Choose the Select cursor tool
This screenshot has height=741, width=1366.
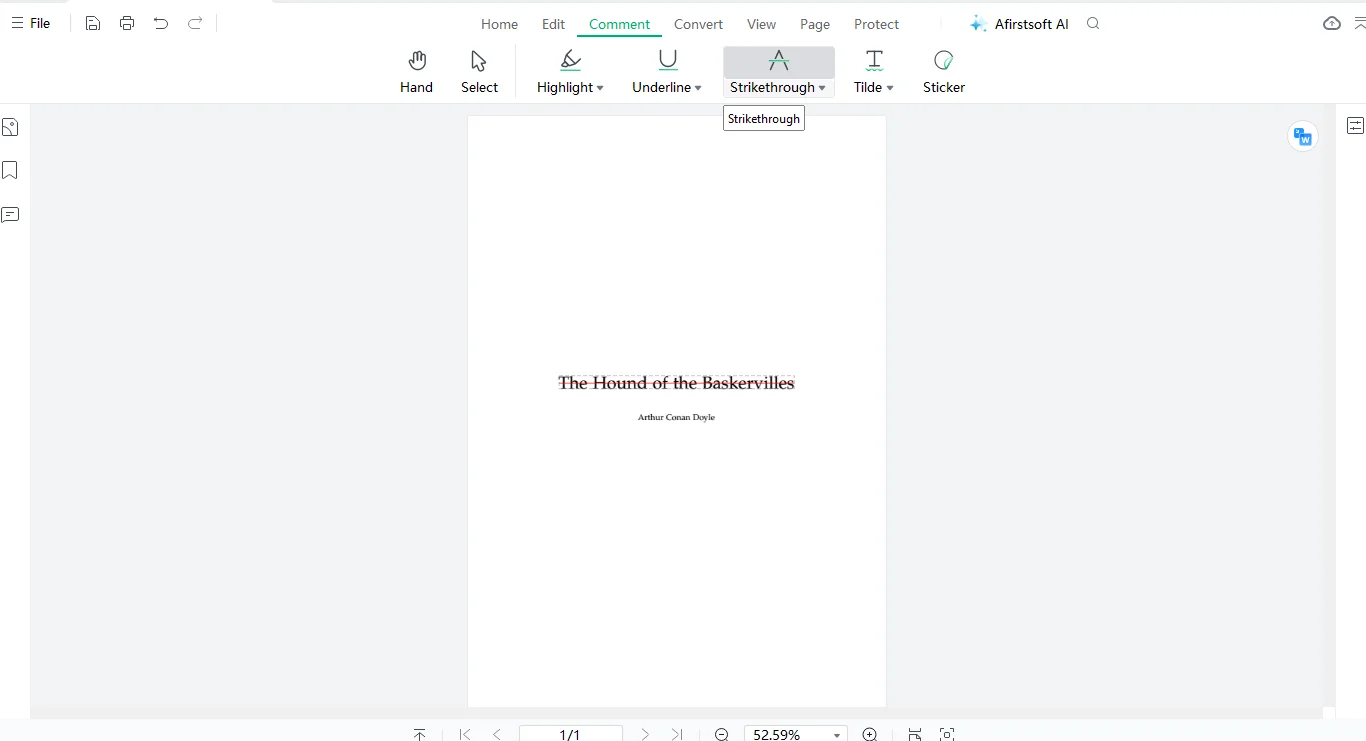pos(479,71)
